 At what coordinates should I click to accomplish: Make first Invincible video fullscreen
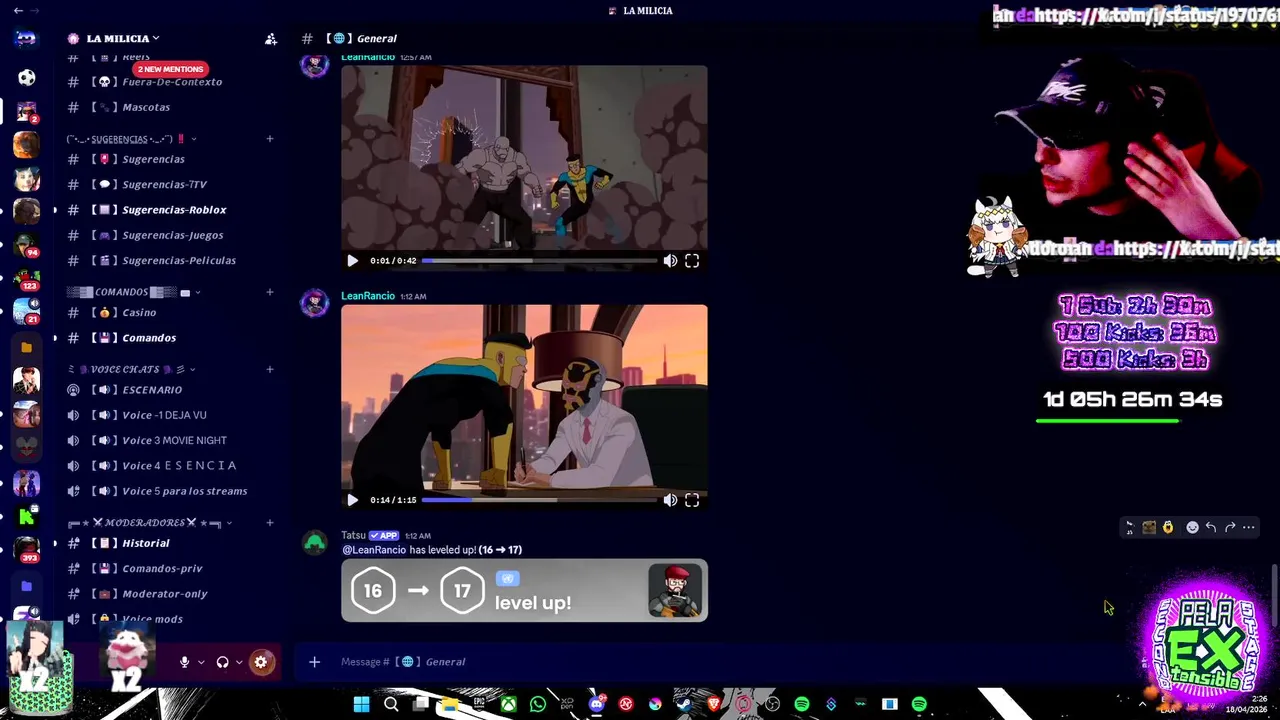click(x=692, y=261)
